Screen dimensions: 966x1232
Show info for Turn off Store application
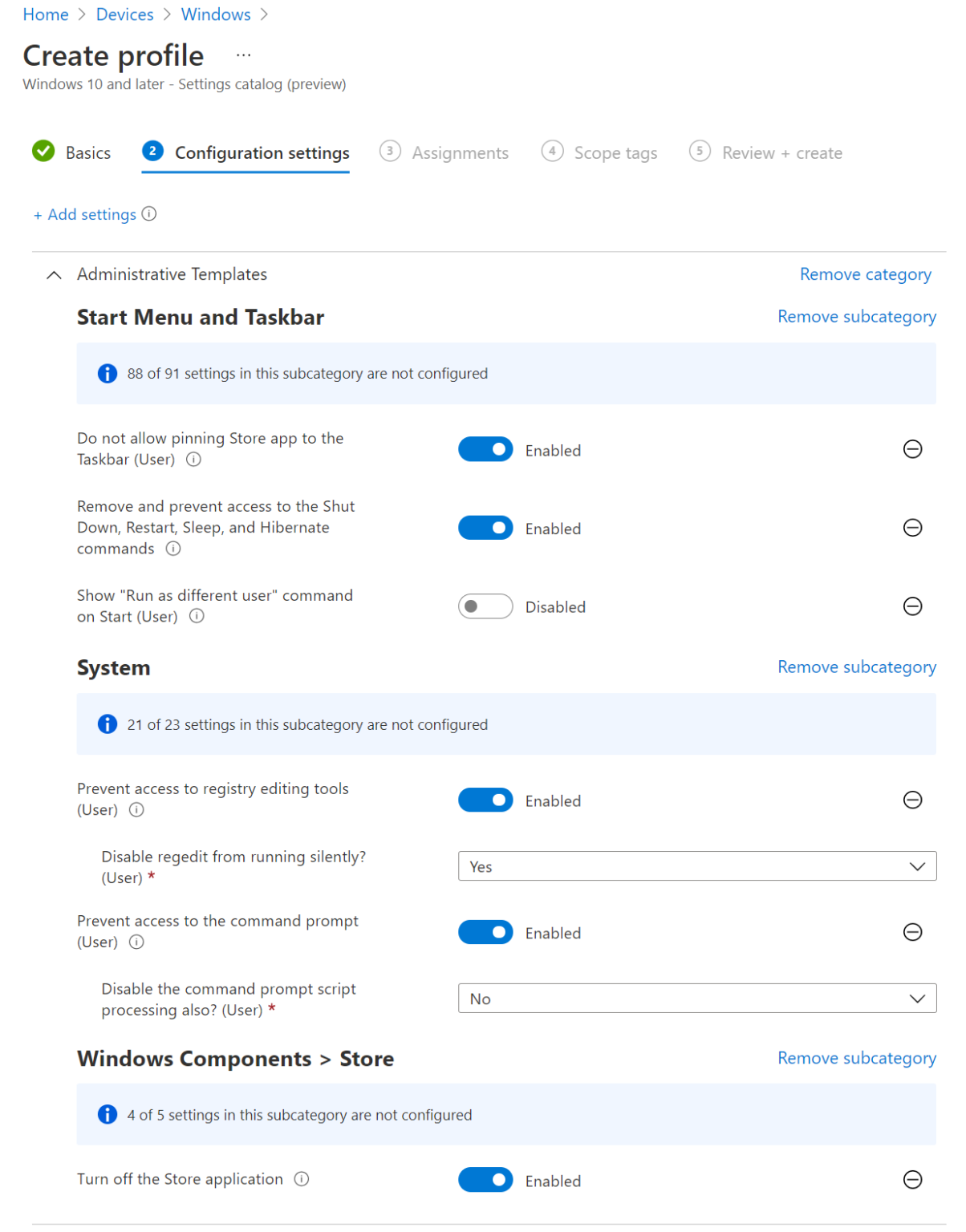302,1178
